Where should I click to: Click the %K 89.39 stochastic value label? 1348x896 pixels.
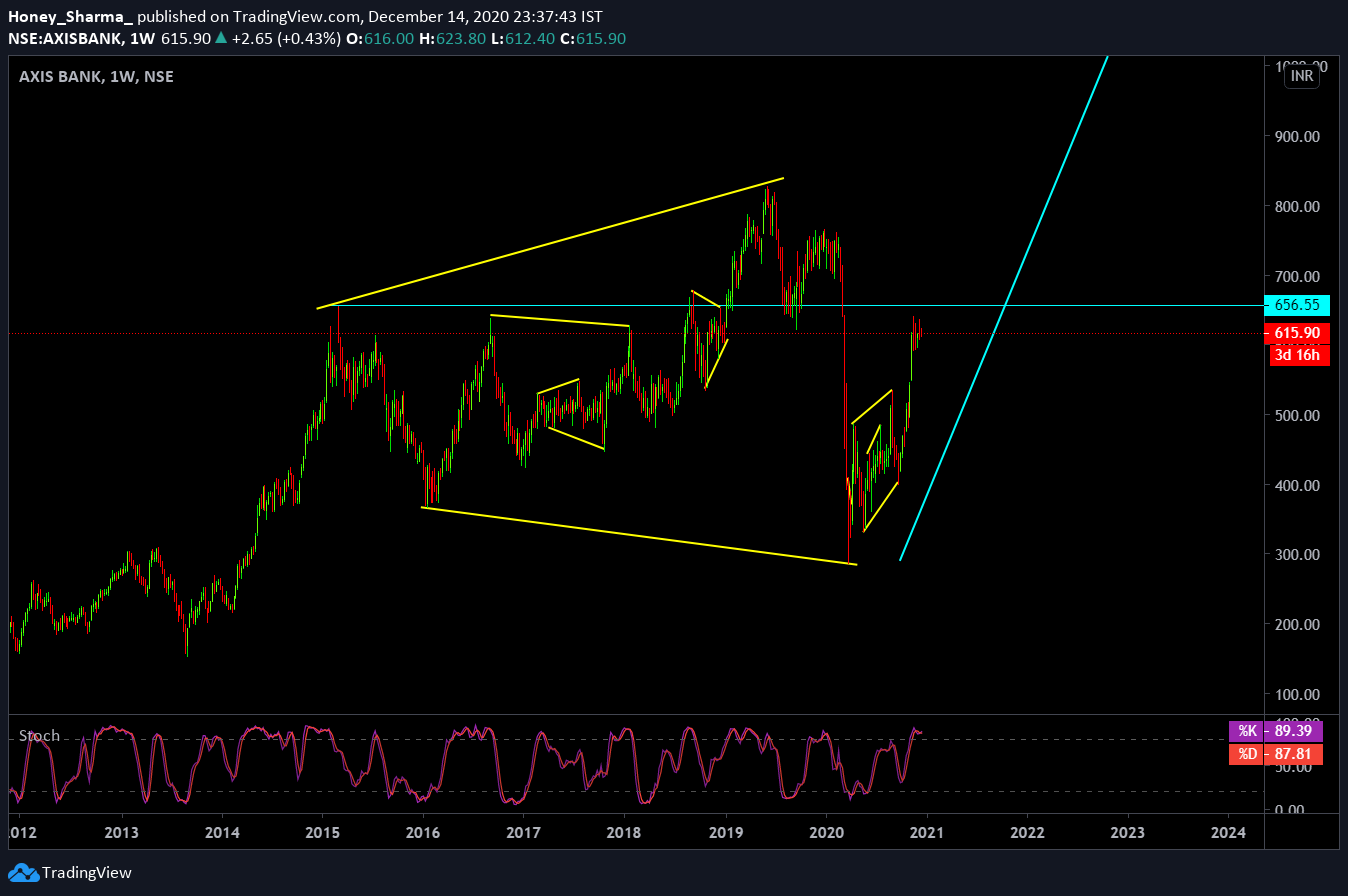[x=1275, y=731]
